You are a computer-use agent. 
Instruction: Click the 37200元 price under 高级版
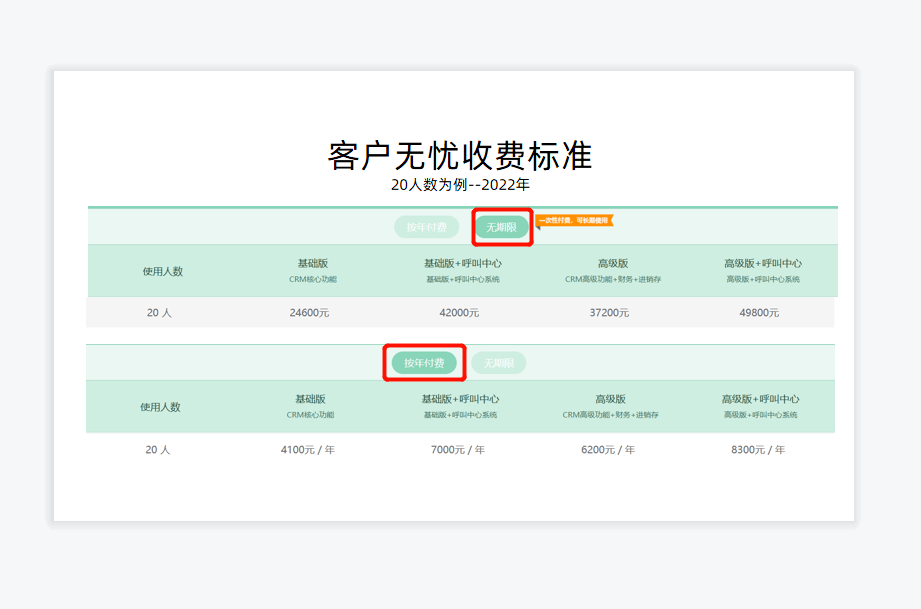(612, 312)
